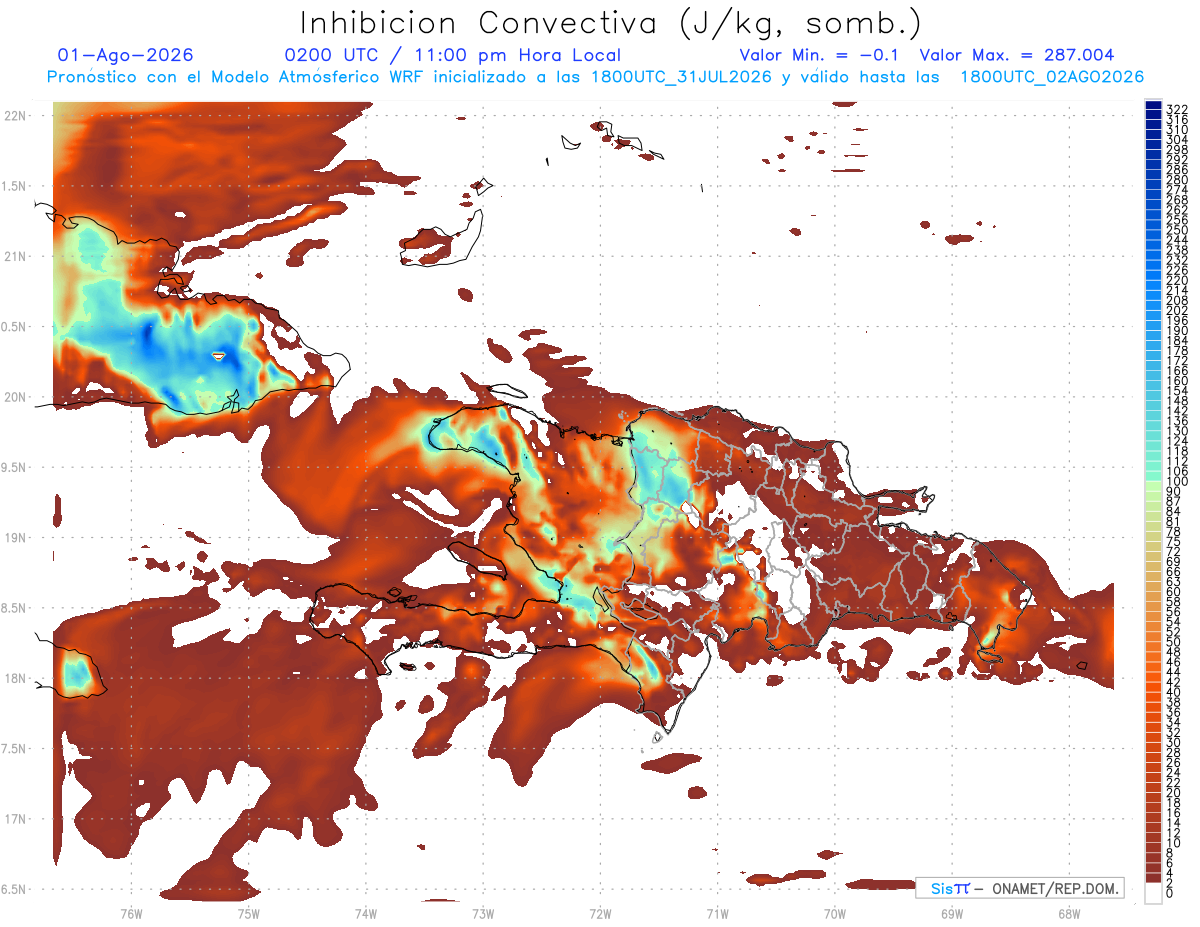
Task: Click colorbar value '202'
Action: pyautogui.click(x=1177, y=309)
